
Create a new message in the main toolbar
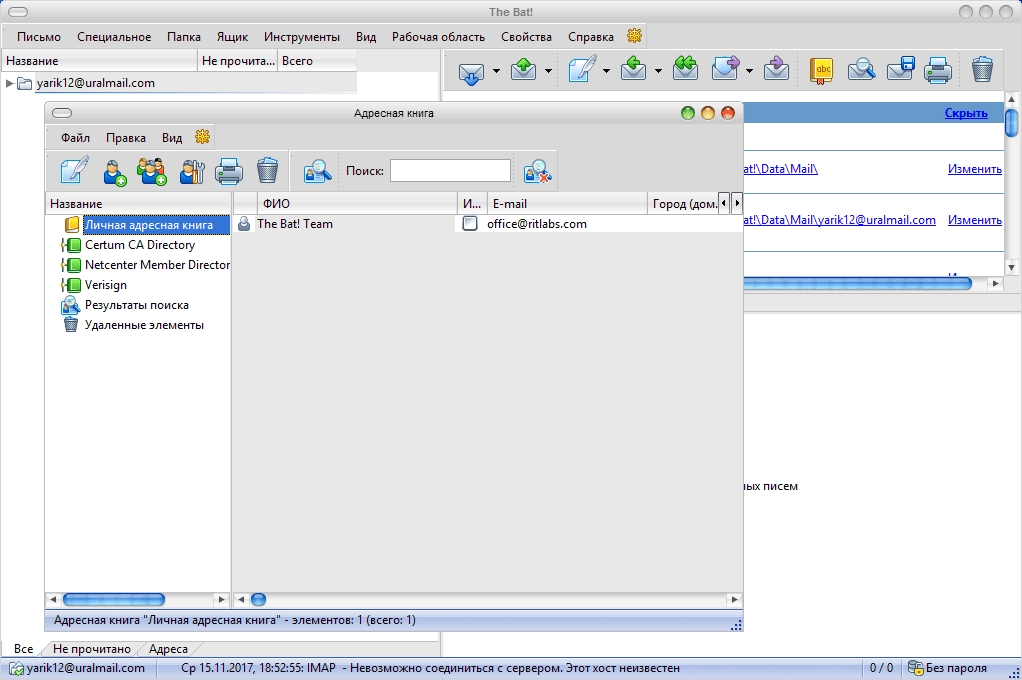(x=582, y=69)
